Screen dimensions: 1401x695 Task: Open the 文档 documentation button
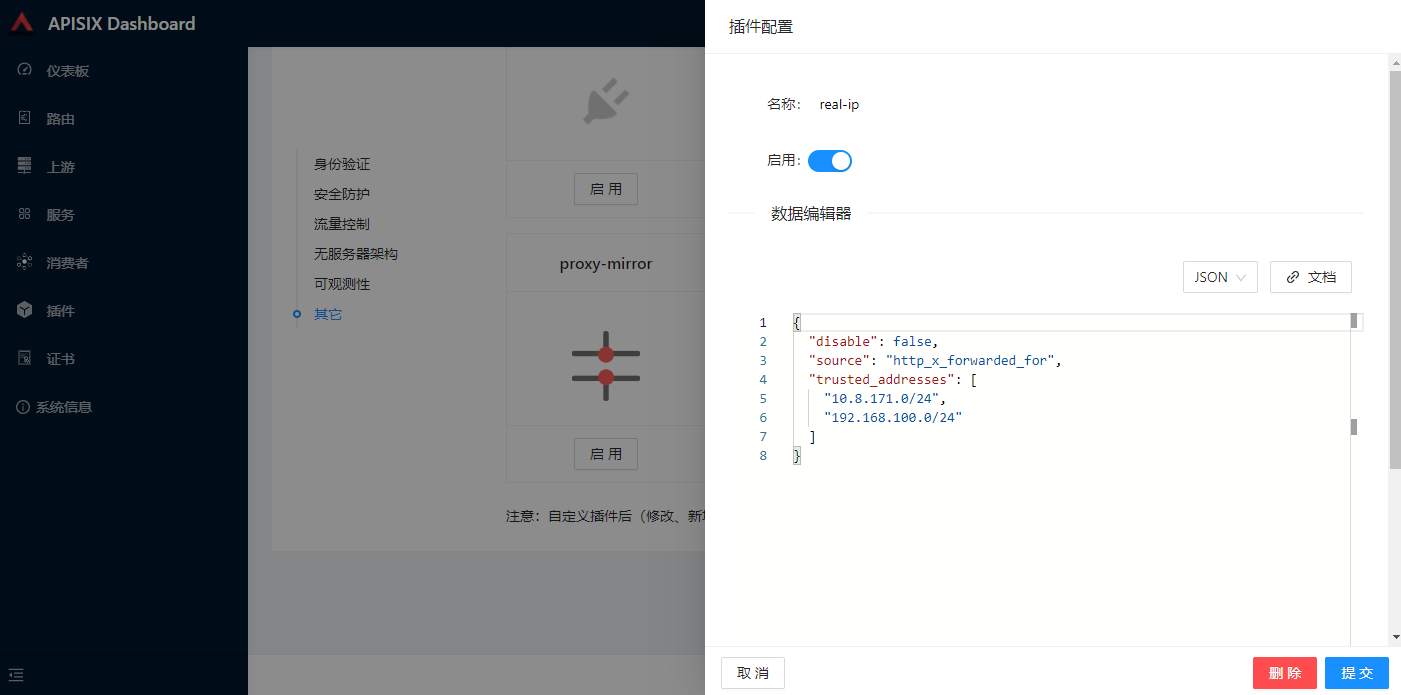[x=1311, y=277]
